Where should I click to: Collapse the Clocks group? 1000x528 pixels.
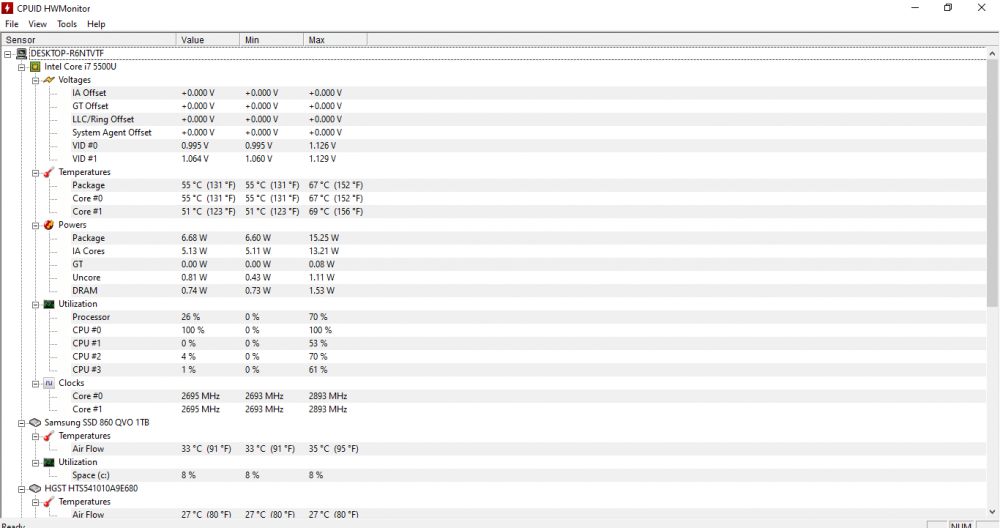36,384
